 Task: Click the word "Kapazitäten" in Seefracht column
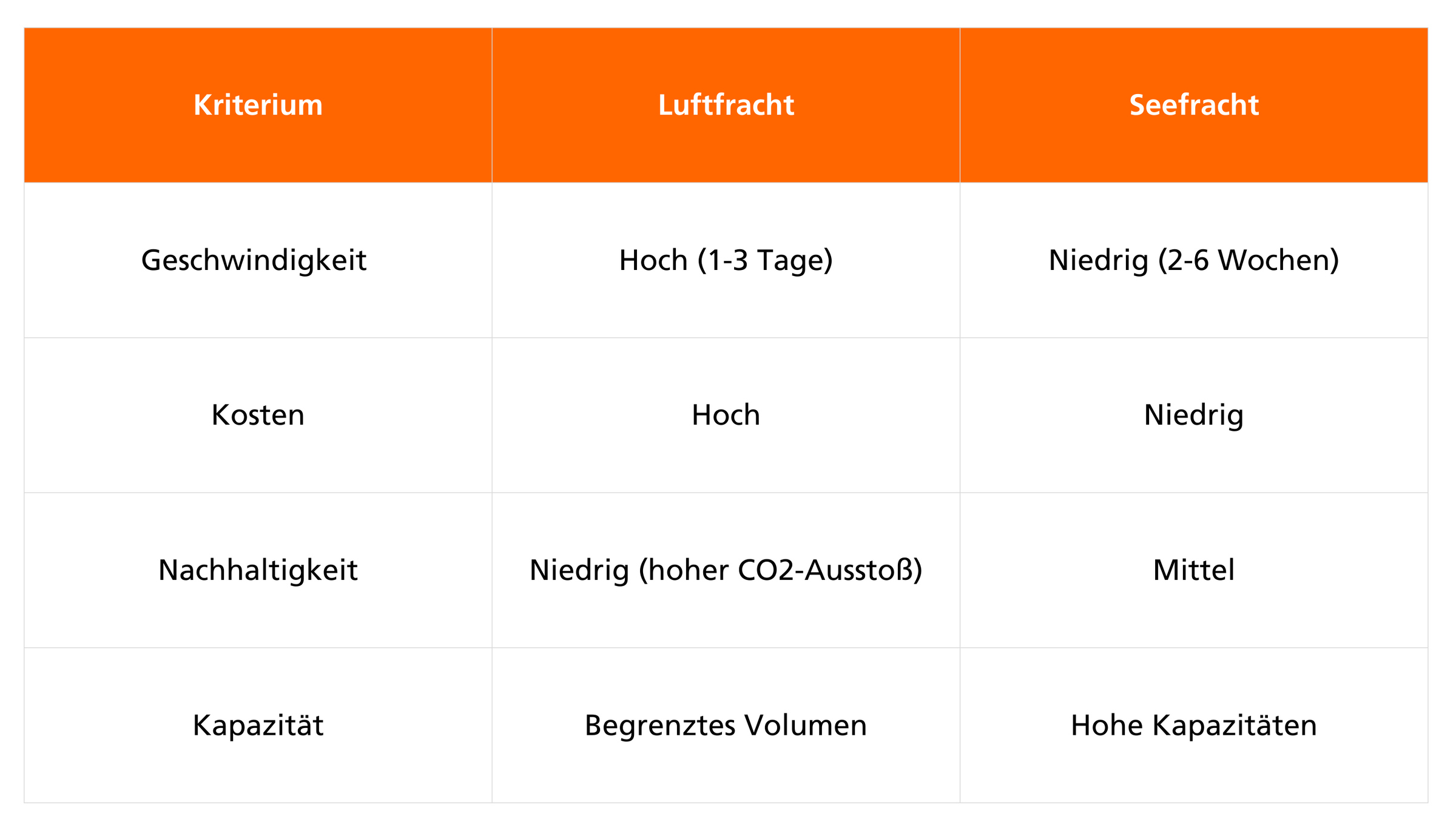pyautogui.click(x=1235, y=725)
